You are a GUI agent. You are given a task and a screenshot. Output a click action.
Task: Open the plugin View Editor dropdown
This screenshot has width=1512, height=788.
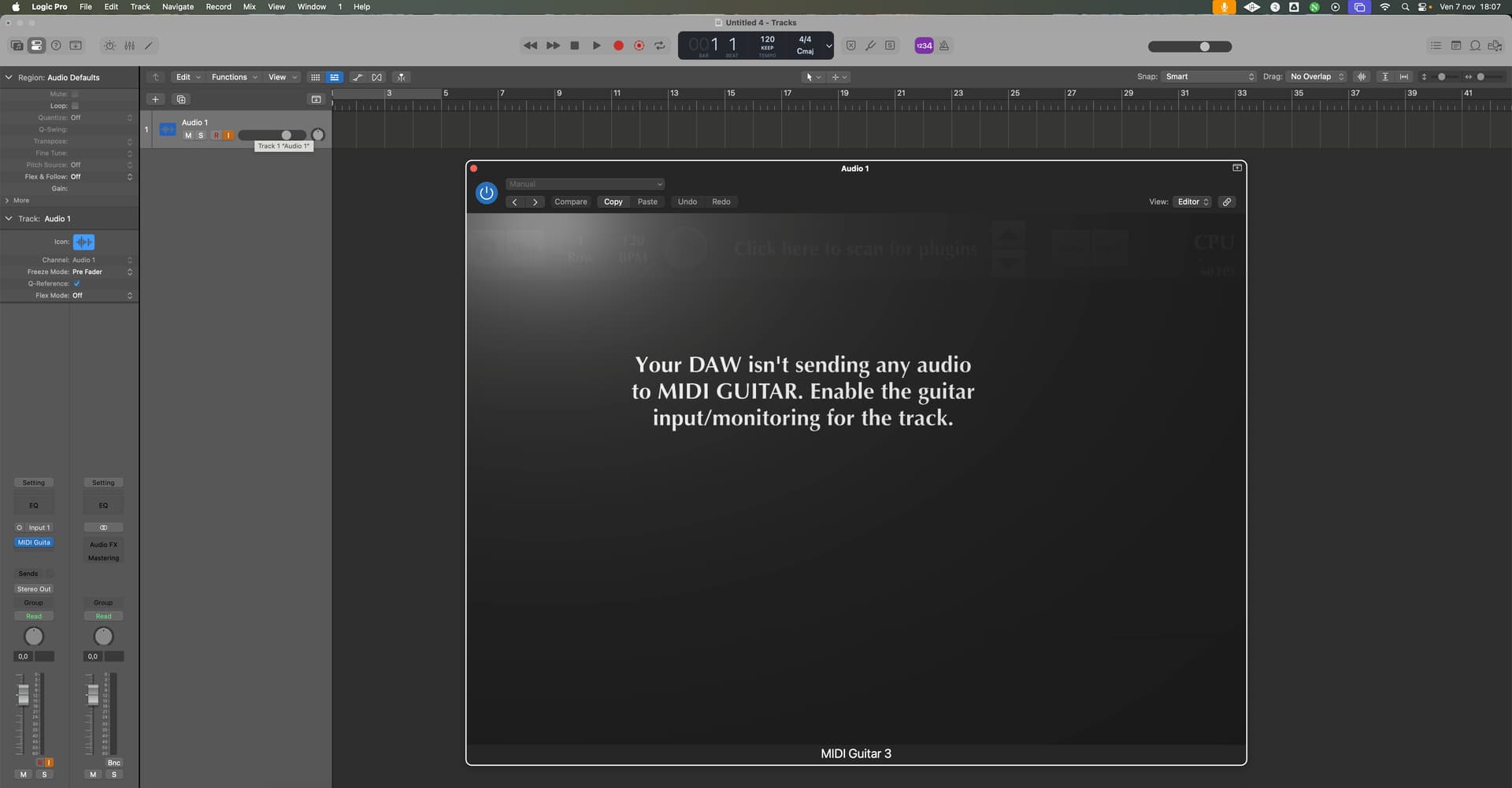(1192, 202)
